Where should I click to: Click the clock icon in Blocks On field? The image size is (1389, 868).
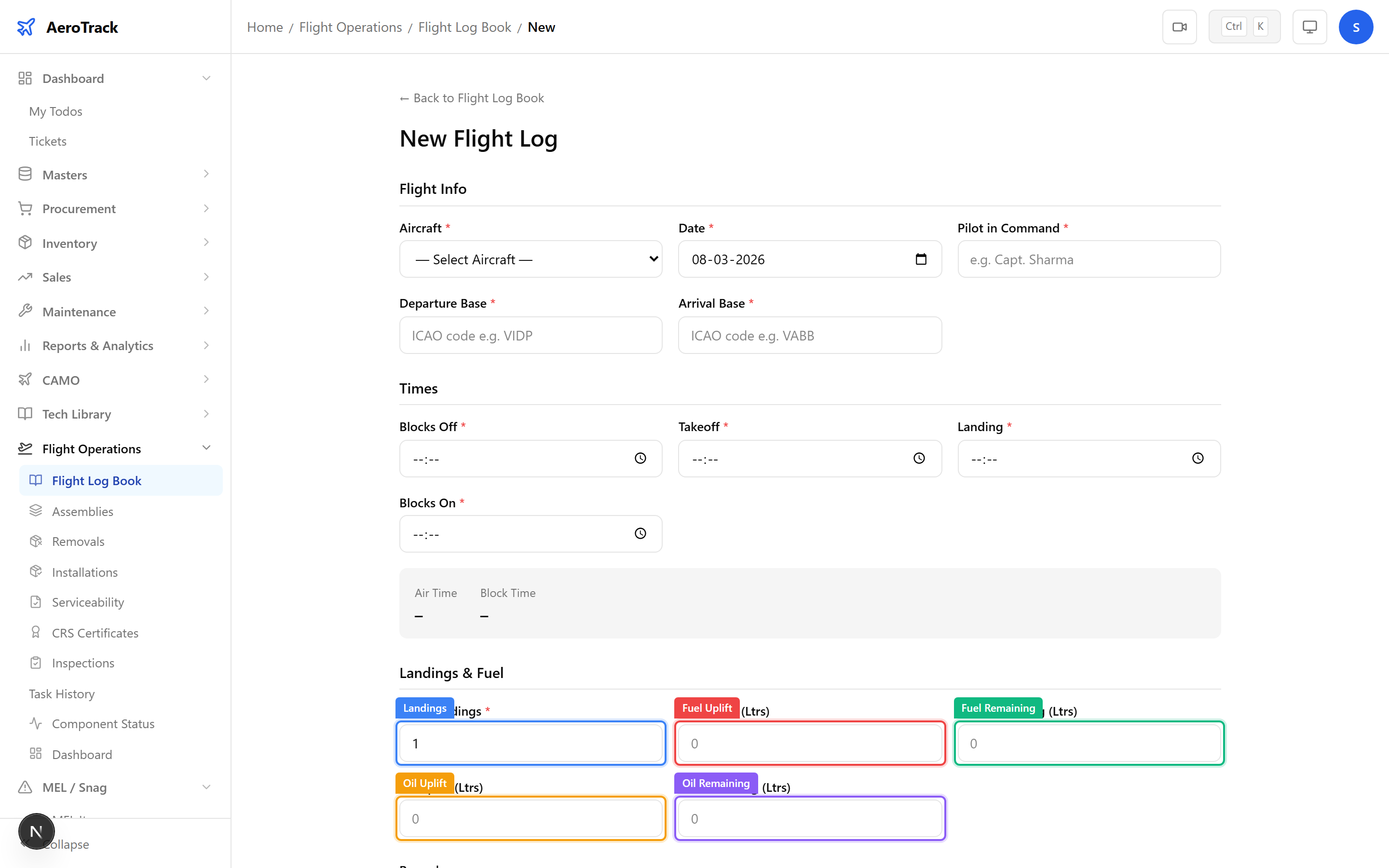point(640,534)
